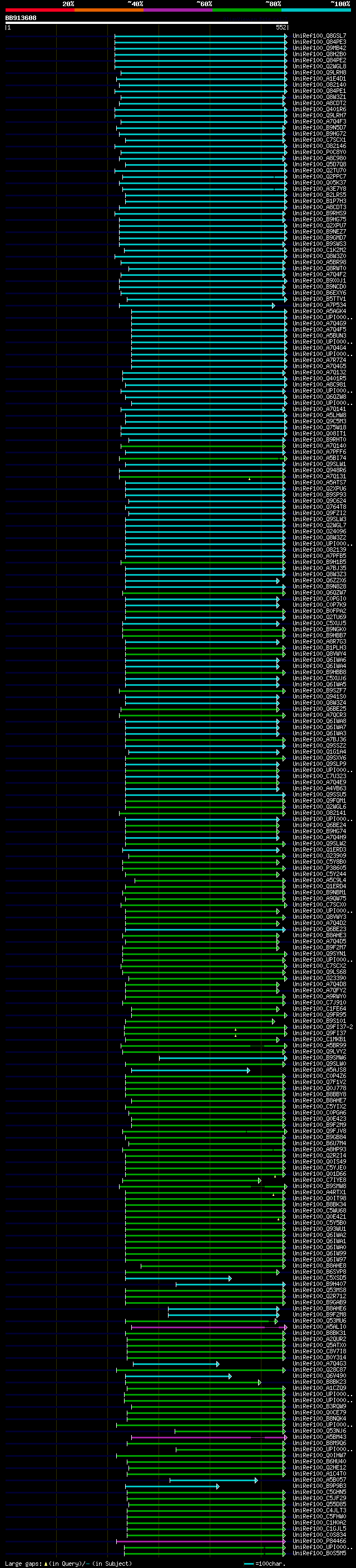Click label UniRef100_C4JLT3
The image size is (356, 1568).
(319, 1510)
